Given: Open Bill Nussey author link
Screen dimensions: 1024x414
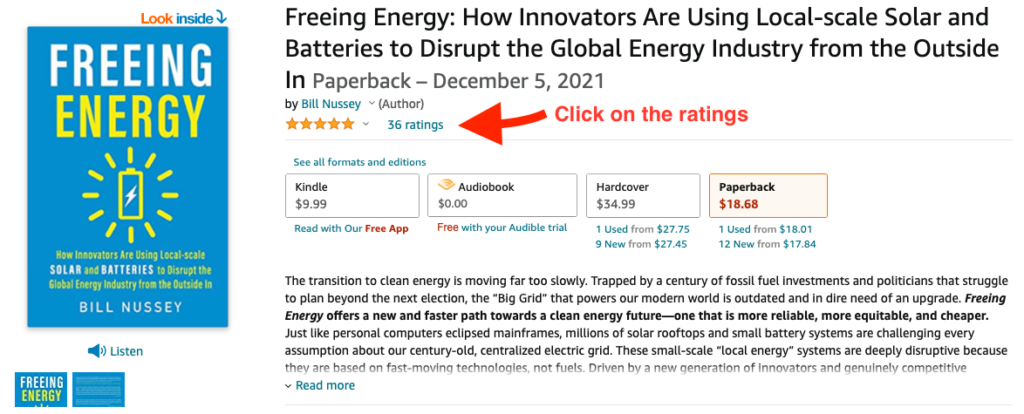Looking at the screenshot, I should (x=332, y=103).
